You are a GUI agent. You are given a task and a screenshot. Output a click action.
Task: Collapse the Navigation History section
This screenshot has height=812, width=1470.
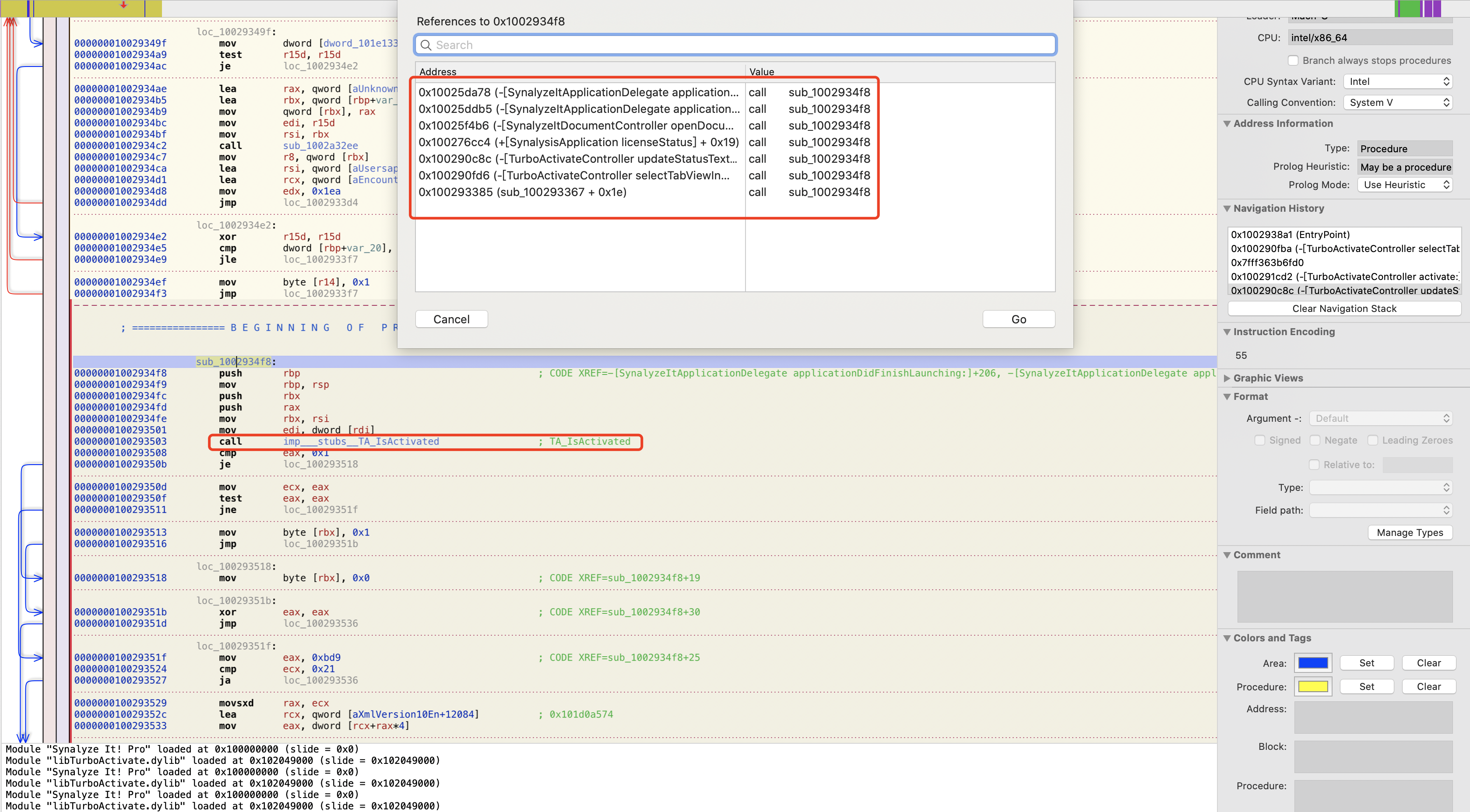tap(1227, 209)
